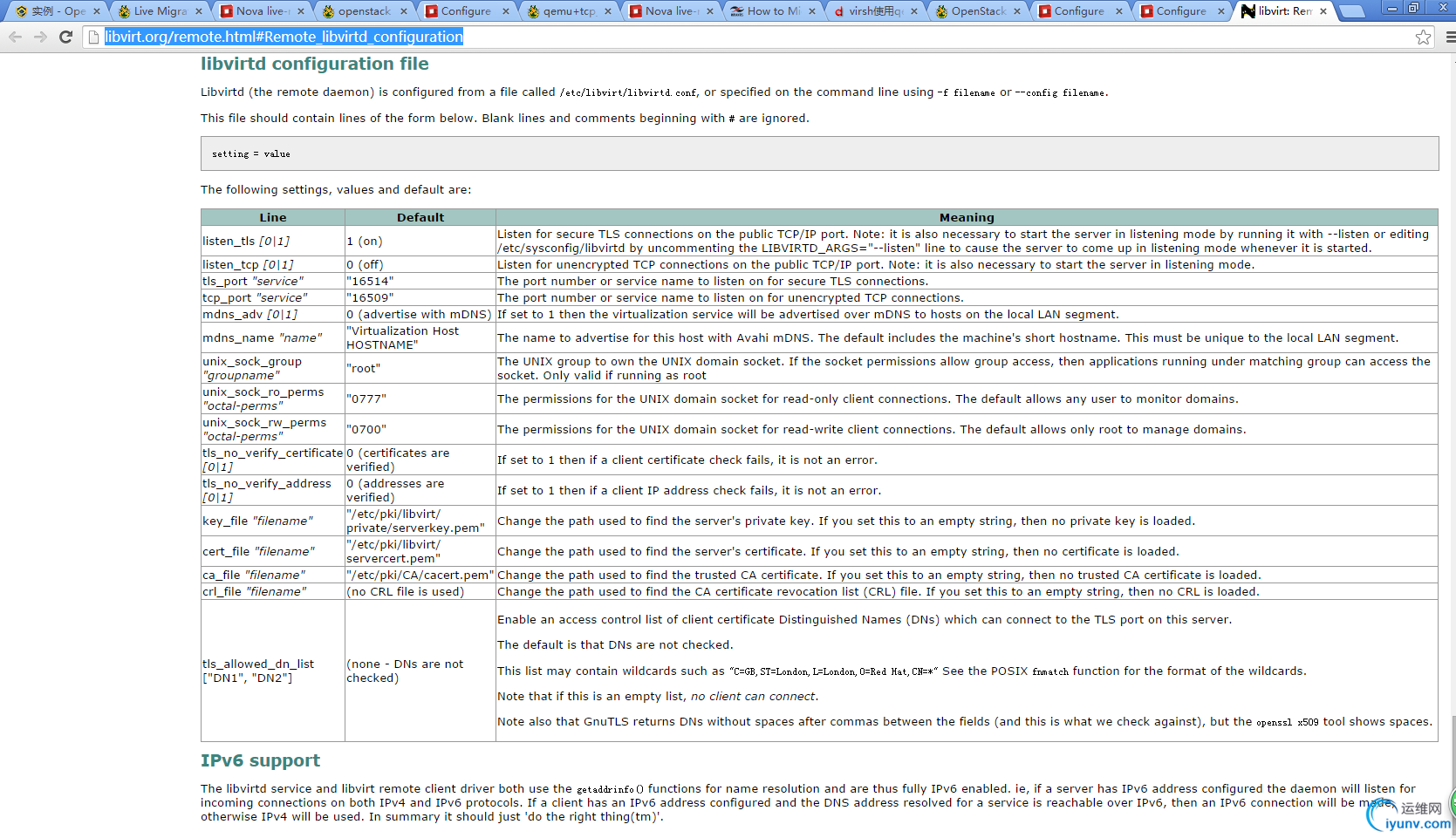Viewport: 1456px width, 838px height.
Task: Close the '实例 - Ope' tab
Action: tap(97, 11)
